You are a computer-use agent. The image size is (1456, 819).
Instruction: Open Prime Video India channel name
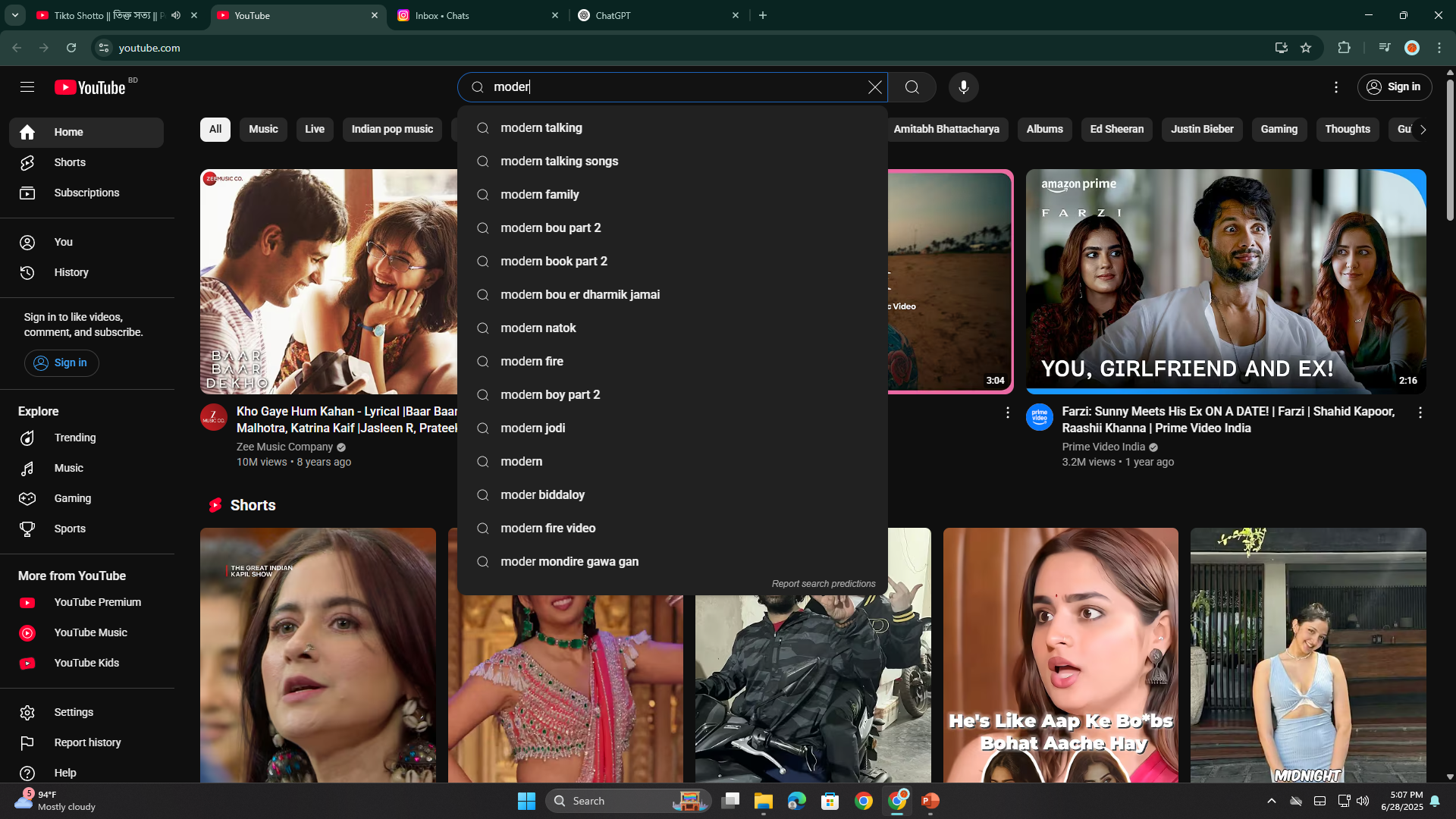tap(1103, 447)
